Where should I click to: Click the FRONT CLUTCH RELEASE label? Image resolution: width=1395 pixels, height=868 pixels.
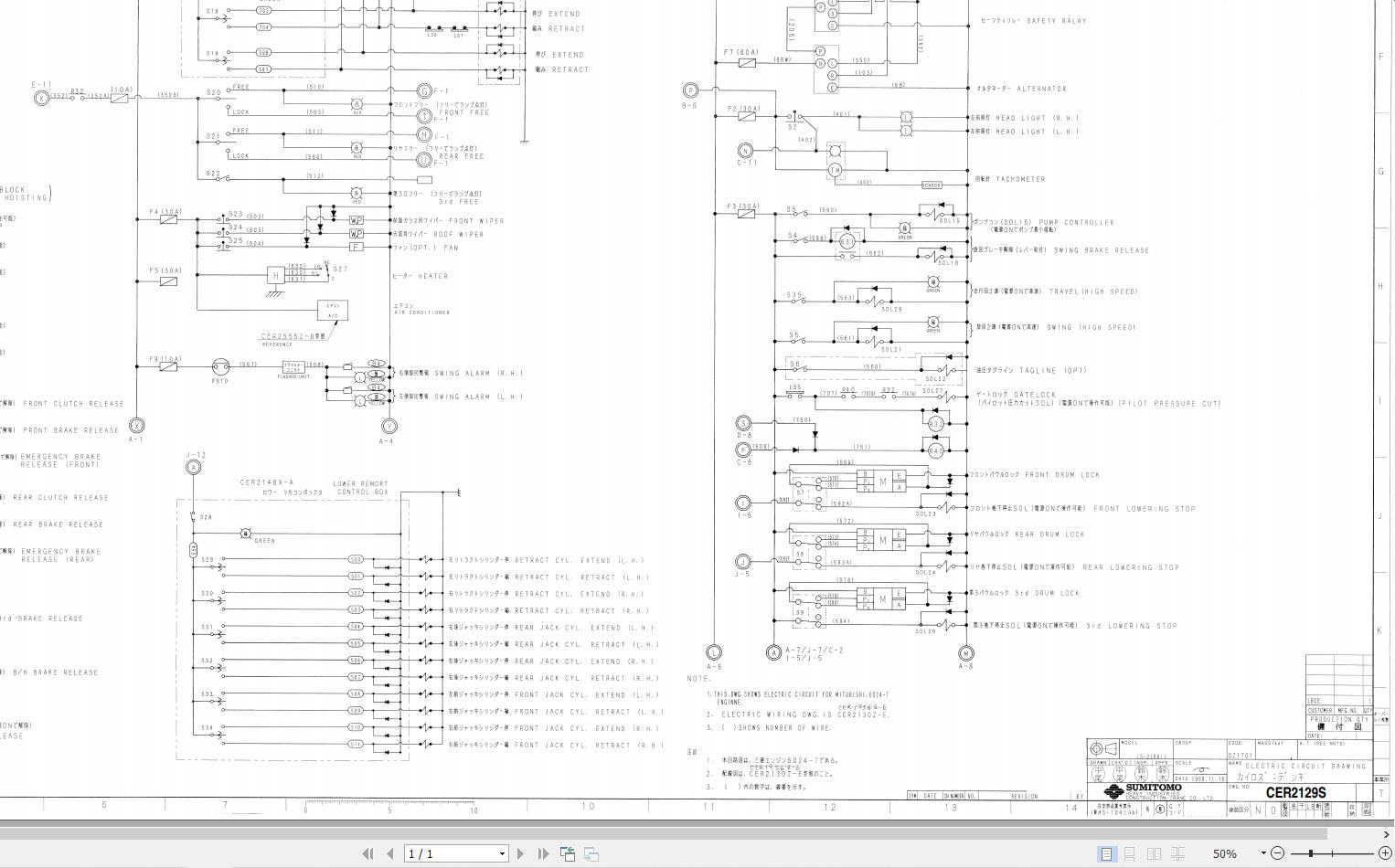[74, 404]
